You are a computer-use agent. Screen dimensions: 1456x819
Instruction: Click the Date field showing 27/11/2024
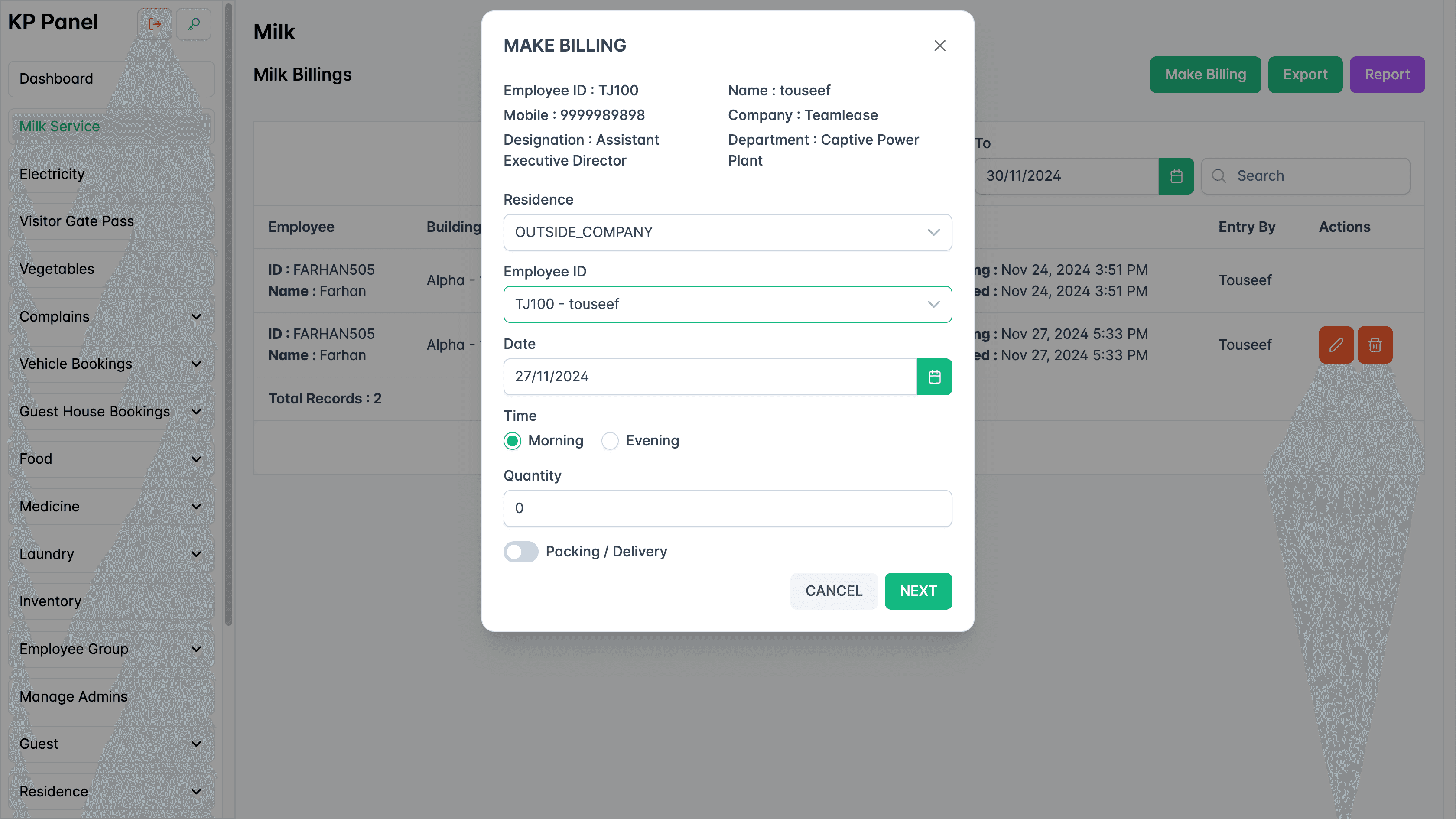pos(710,377)
